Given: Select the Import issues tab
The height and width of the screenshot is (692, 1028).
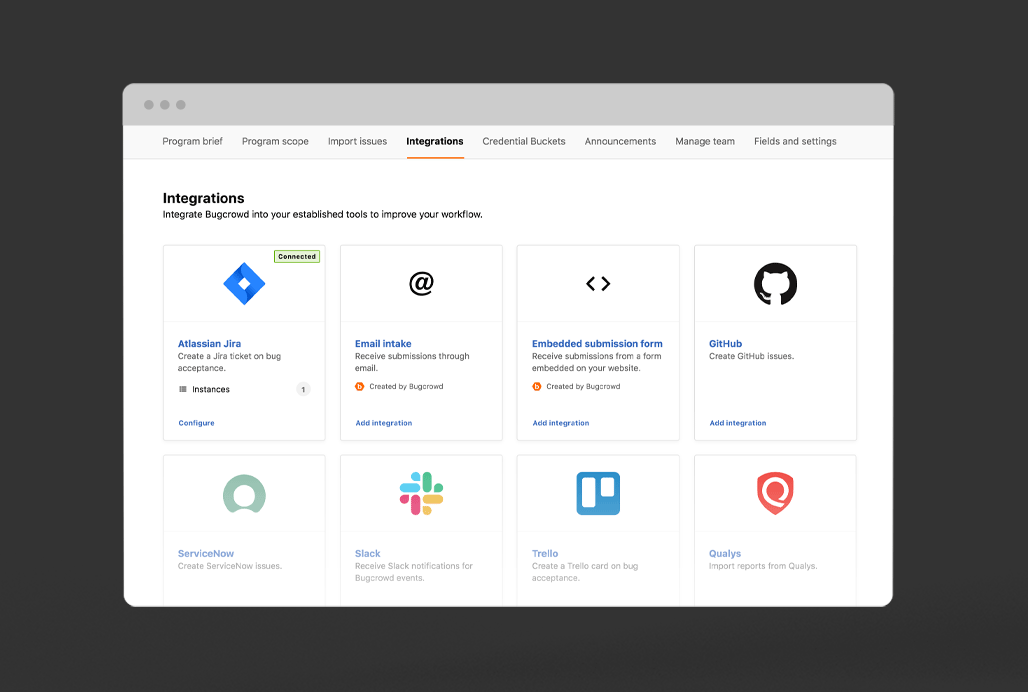Looking at the screenshot, I should pyautogui.click(x=357, y=141).
